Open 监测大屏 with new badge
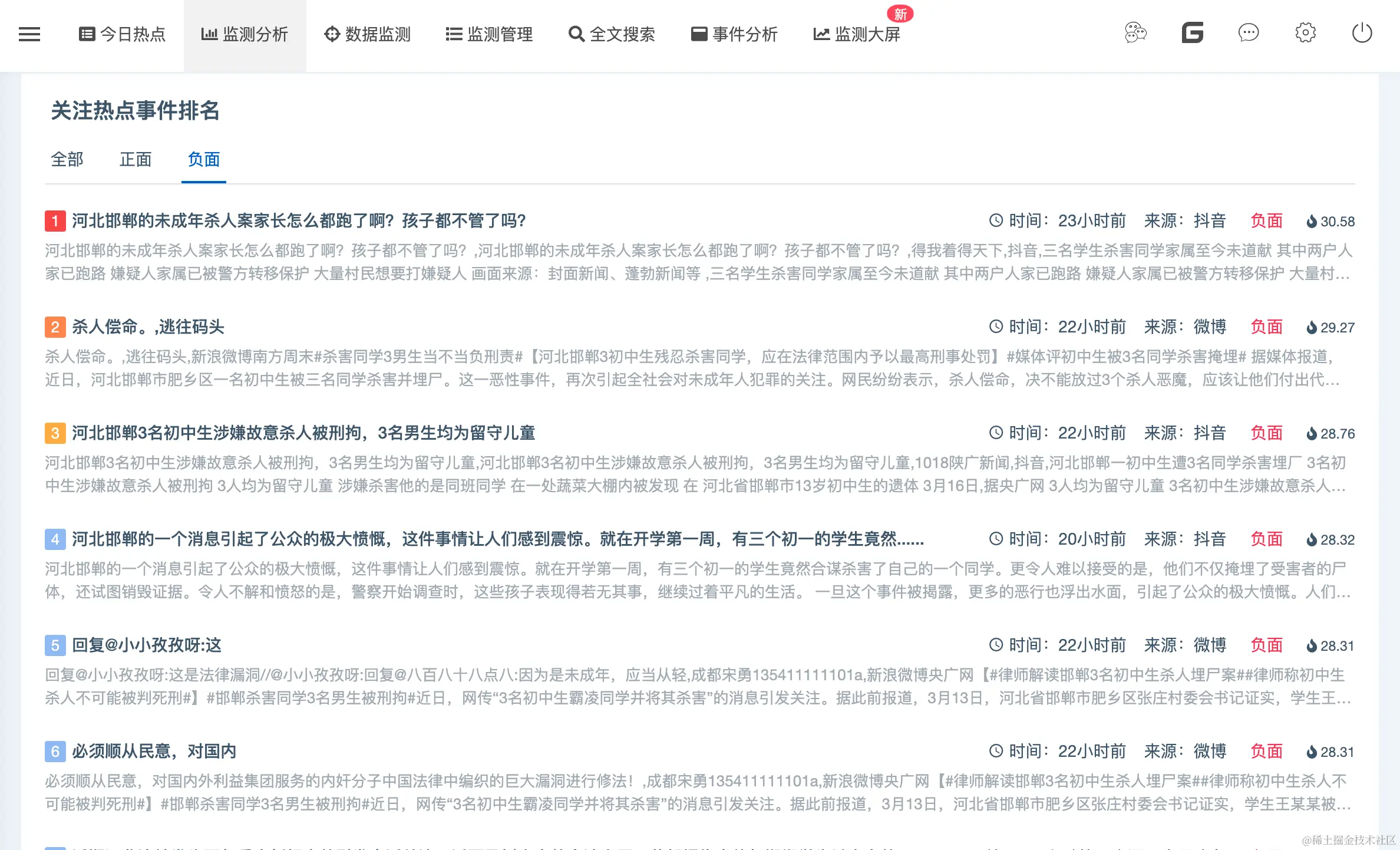Image resolution: width=1400 pixels, height=850 pixels. [x=857, y=34]
